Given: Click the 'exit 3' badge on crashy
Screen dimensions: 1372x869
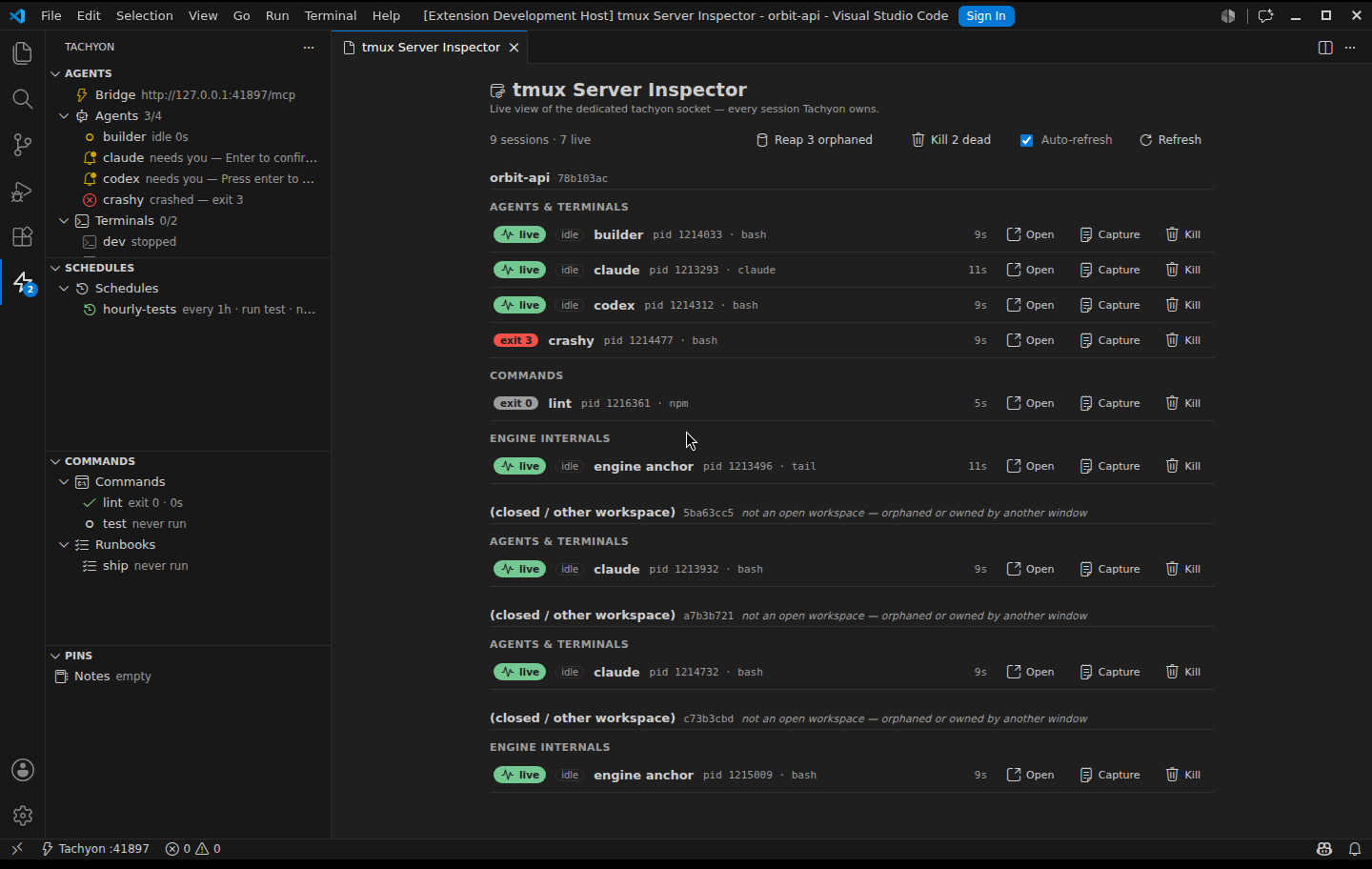Looking at the screenshot, I should pos(515,340).
